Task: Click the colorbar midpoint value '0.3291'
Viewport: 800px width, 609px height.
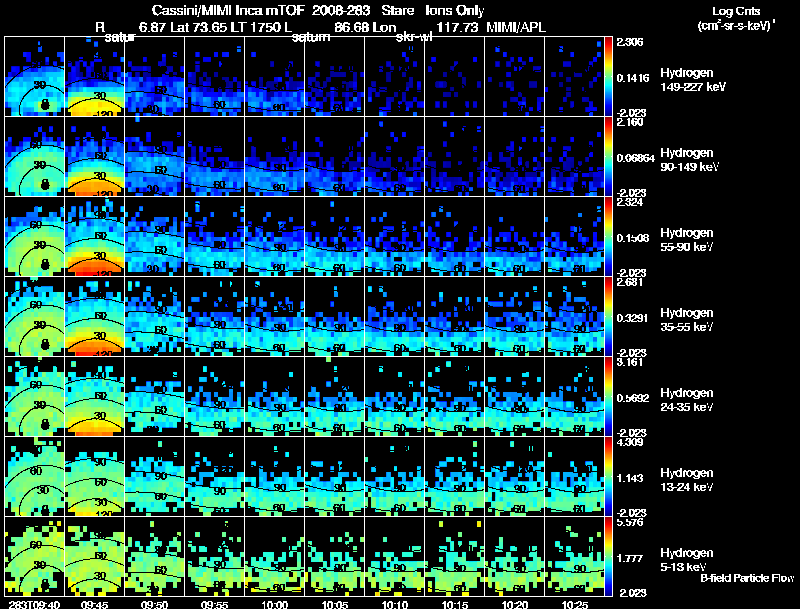Action: tap(633, 318)
